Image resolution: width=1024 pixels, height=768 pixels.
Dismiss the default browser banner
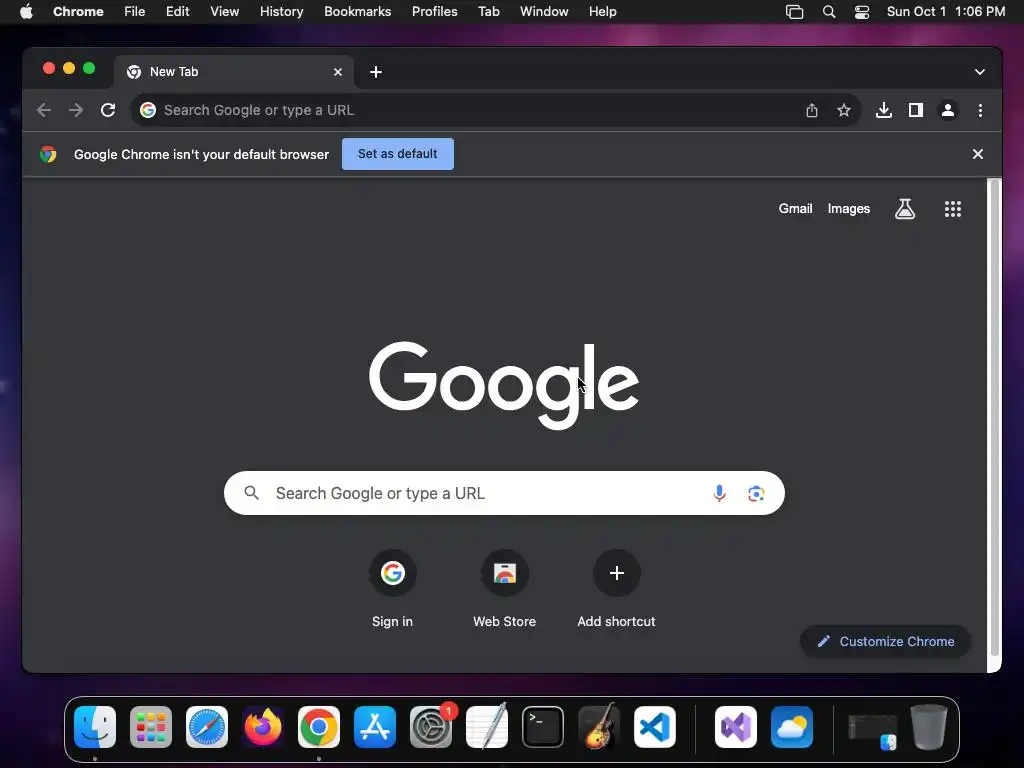tap(978, 154)
